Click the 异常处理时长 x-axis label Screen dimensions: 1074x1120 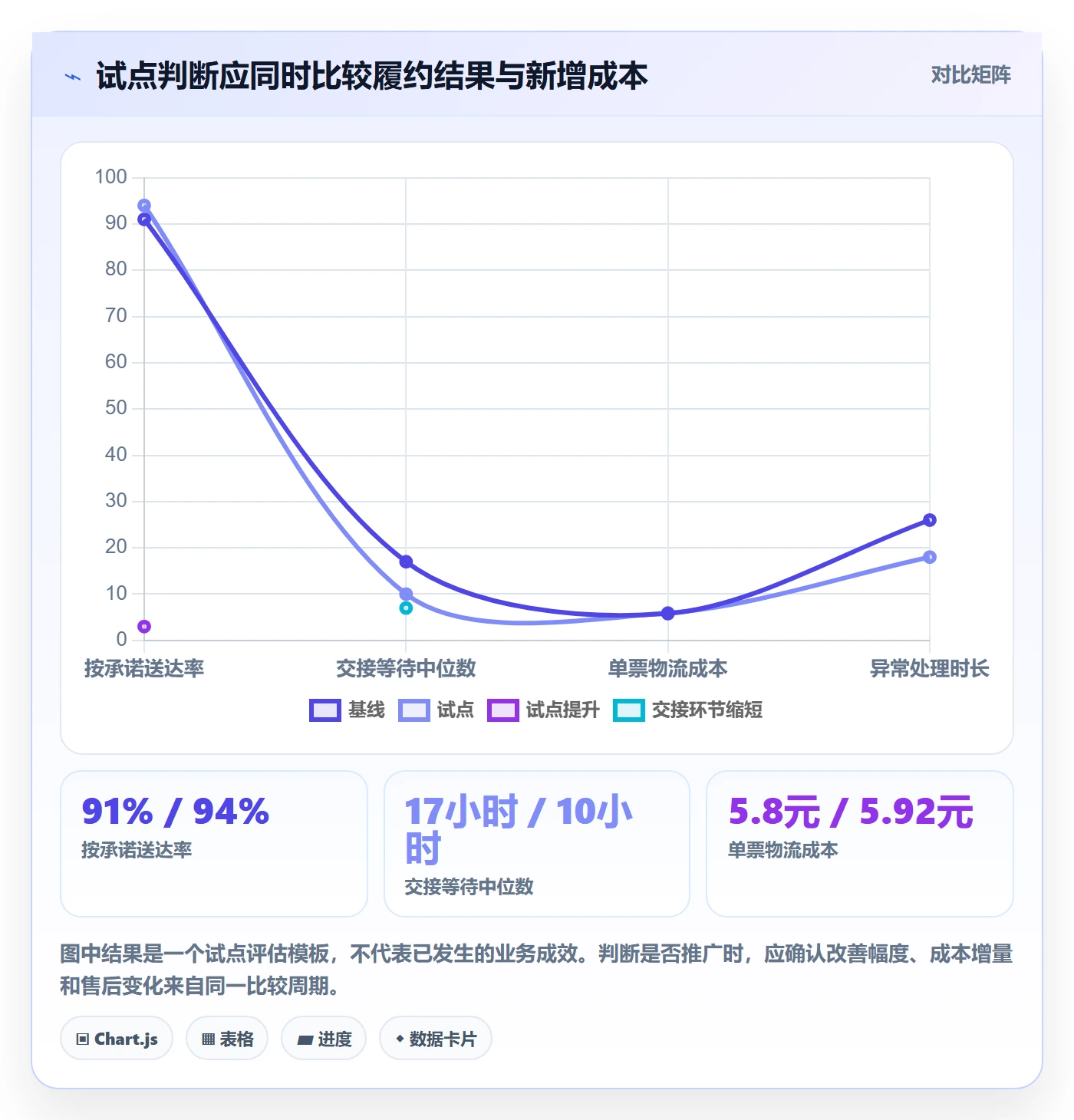(x=930, y=669)
